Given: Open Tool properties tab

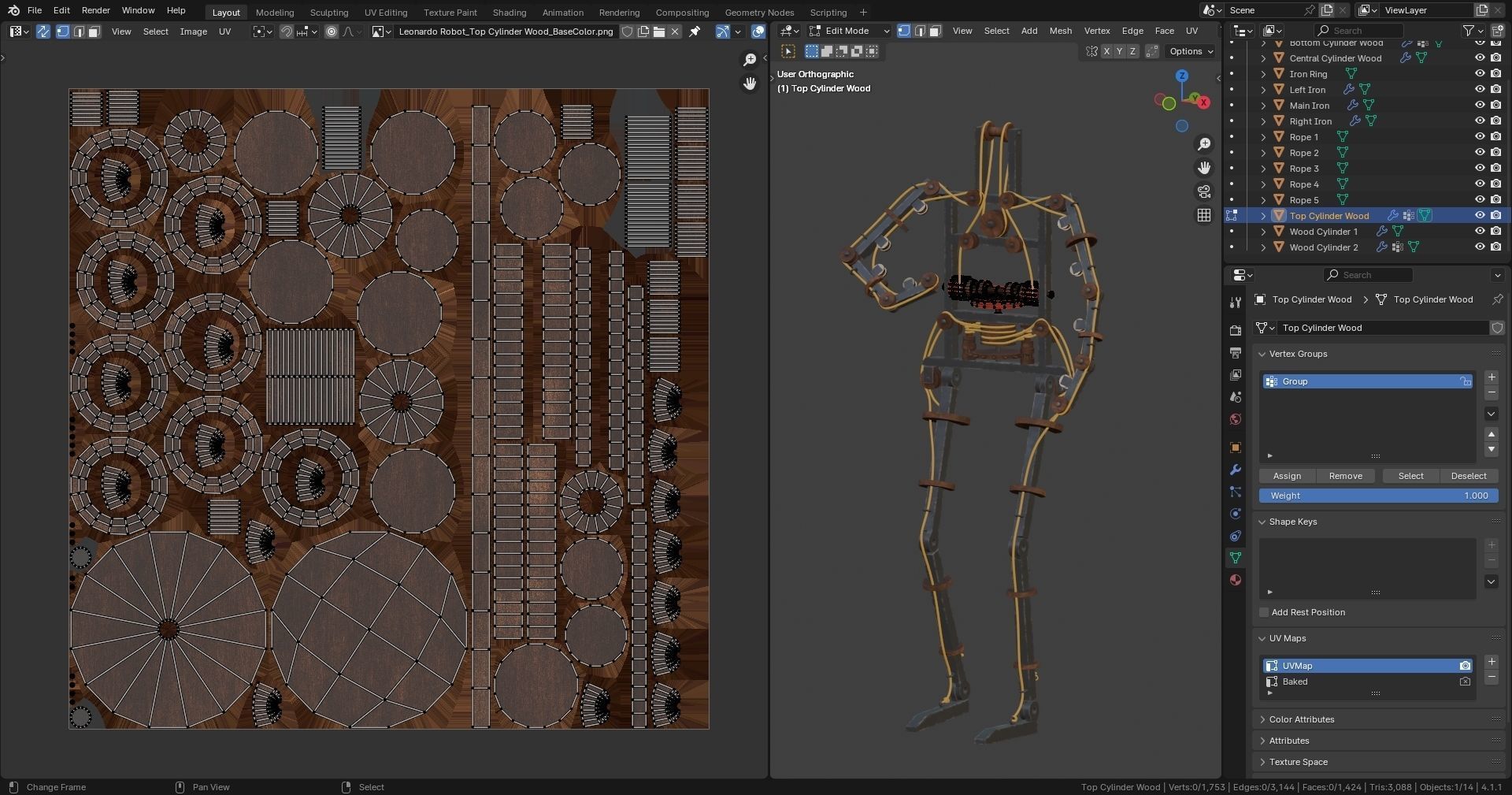Looking at the screenshot, I should pos(1235,303).
